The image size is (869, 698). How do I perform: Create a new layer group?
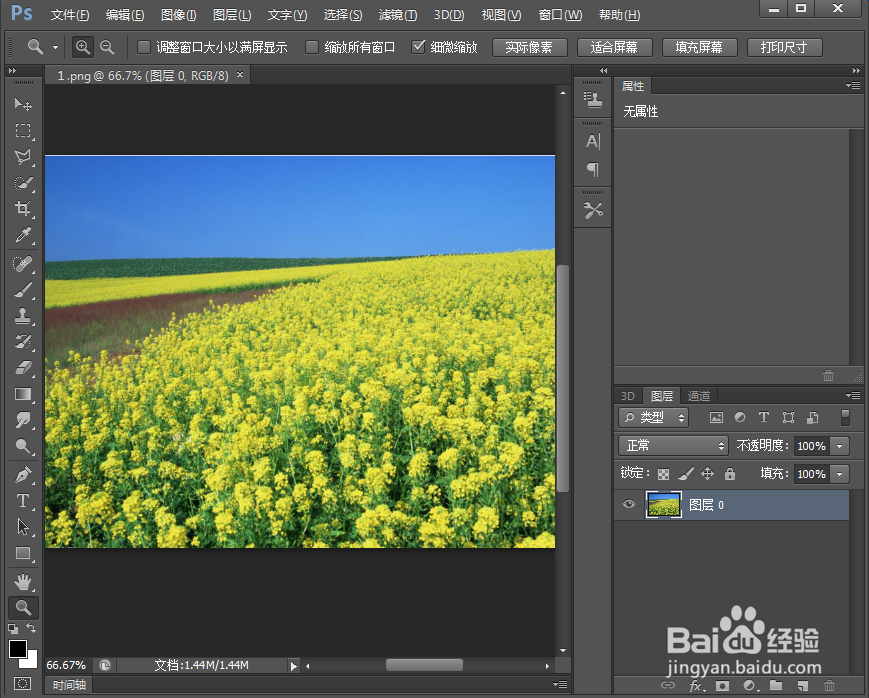(x=776, y=686)
